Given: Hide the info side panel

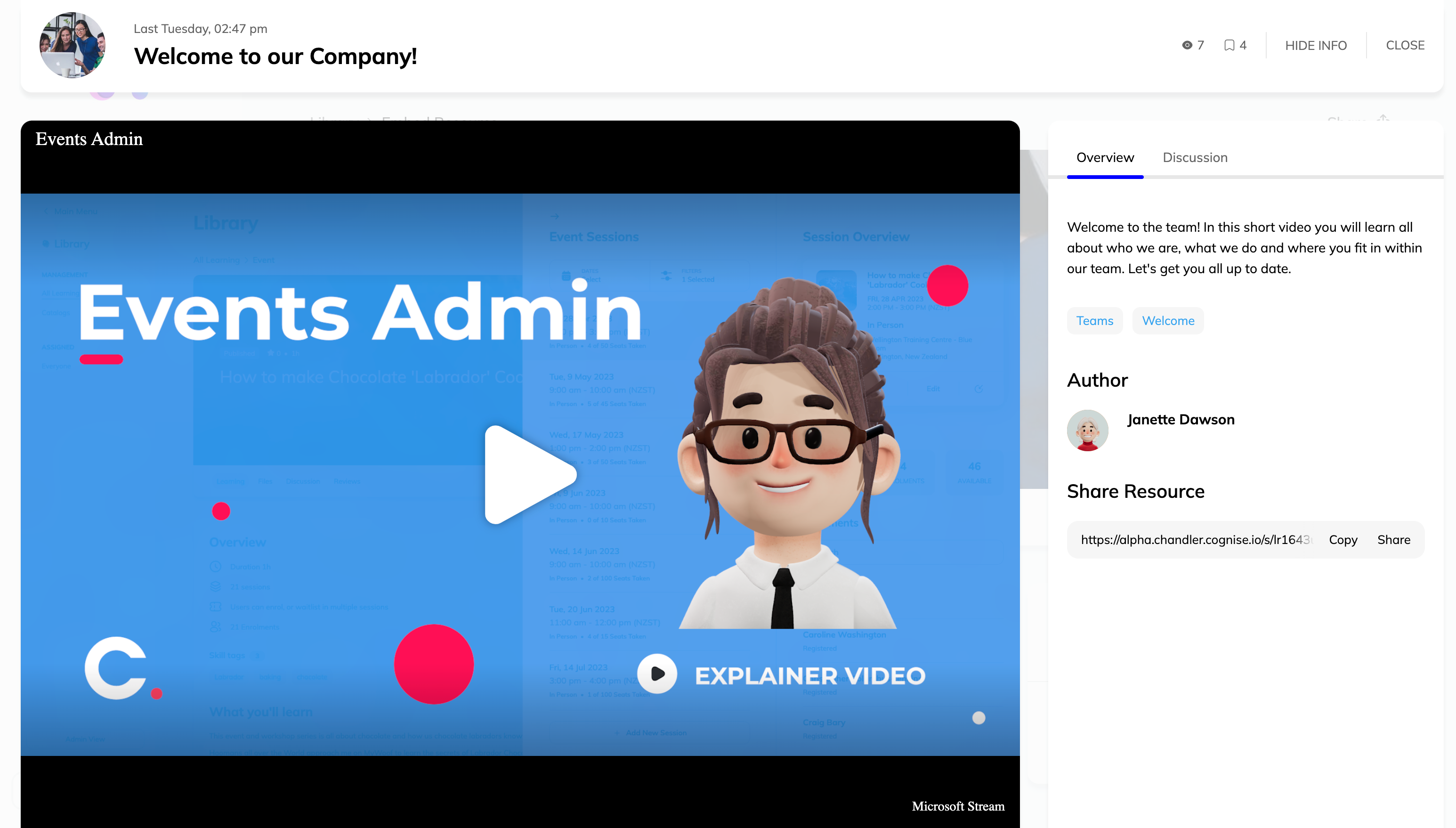Looking at the screenshot, I should [1315, 46].
